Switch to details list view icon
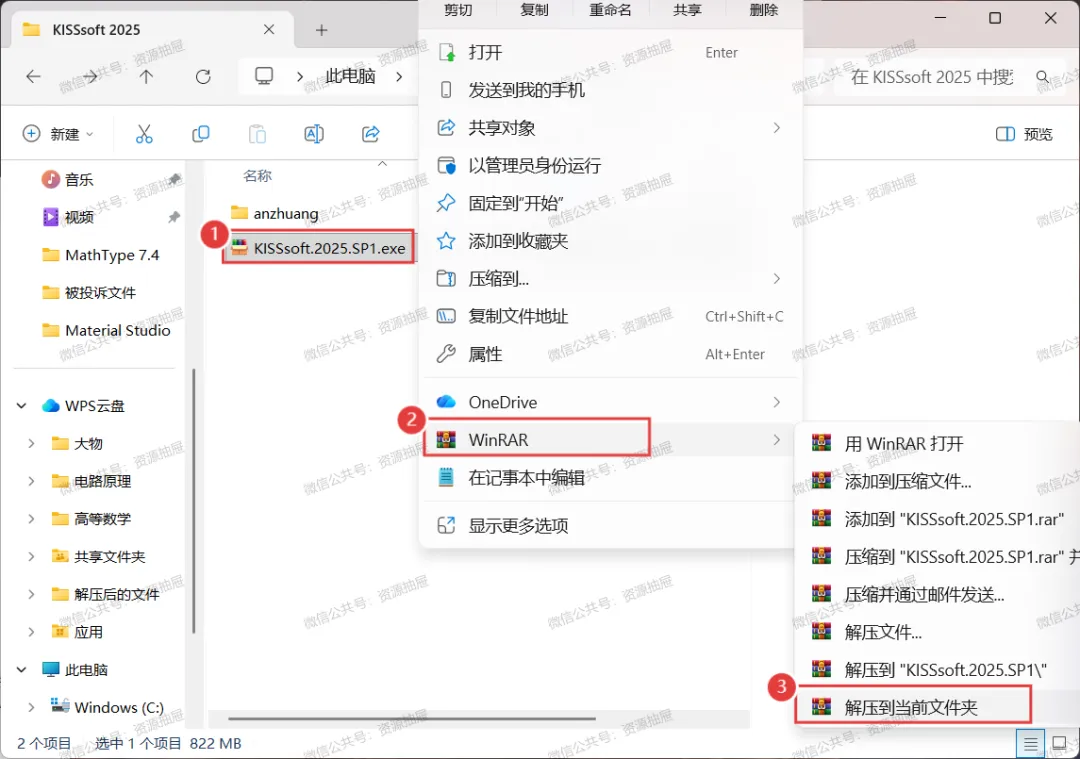The height and width of the screenshot is (759, 1080). tap(1030, 744)
